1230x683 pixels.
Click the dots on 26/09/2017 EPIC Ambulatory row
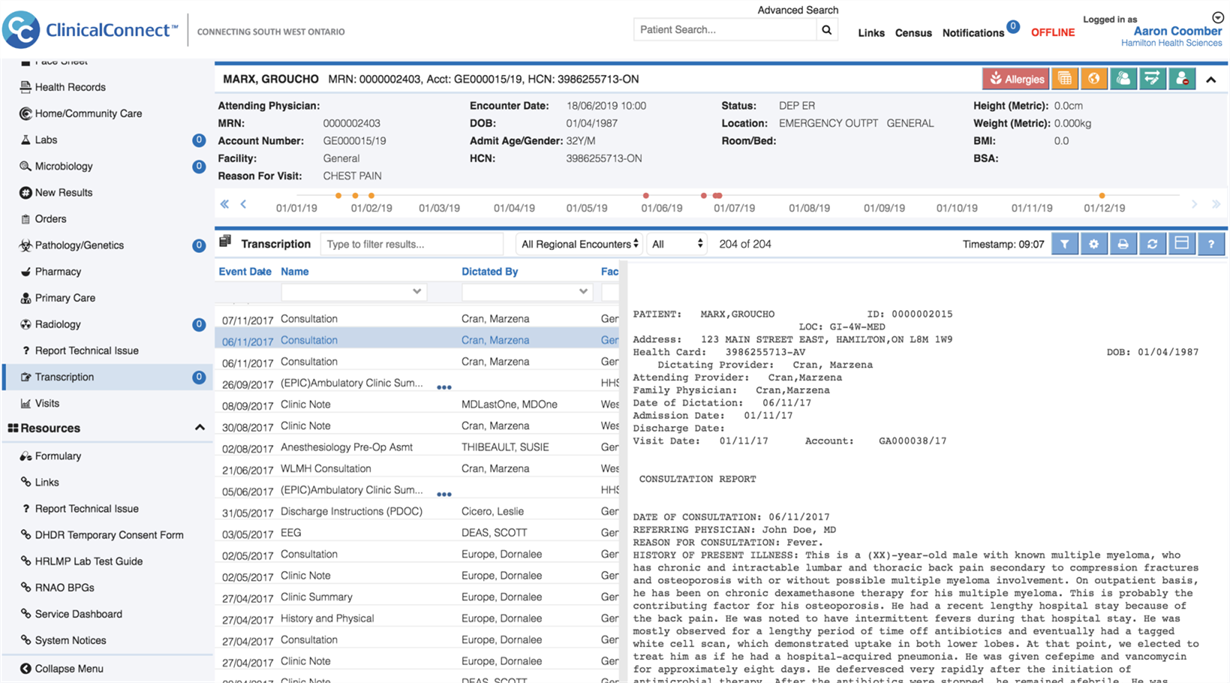pyautogui.click(x=444, y=387)
